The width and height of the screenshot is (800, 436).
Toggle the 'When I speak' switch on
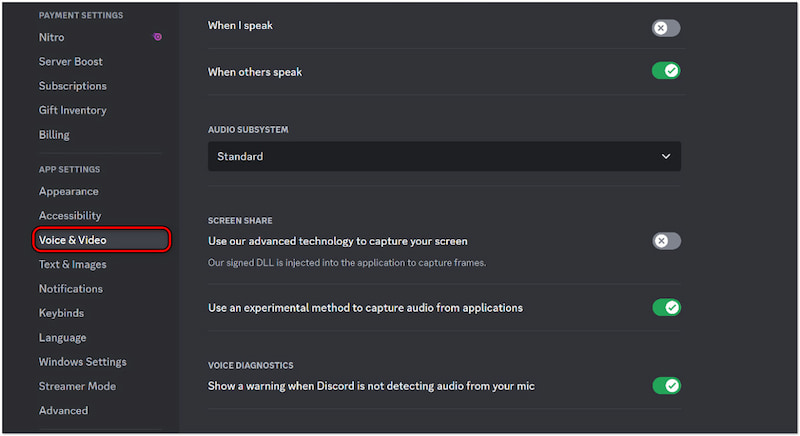point(666,28)
